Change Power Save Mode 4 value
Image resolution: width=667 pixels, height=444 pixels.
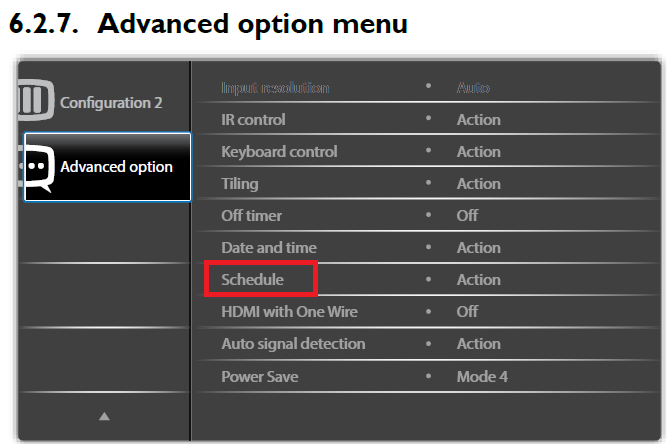[x=485, y=376]
